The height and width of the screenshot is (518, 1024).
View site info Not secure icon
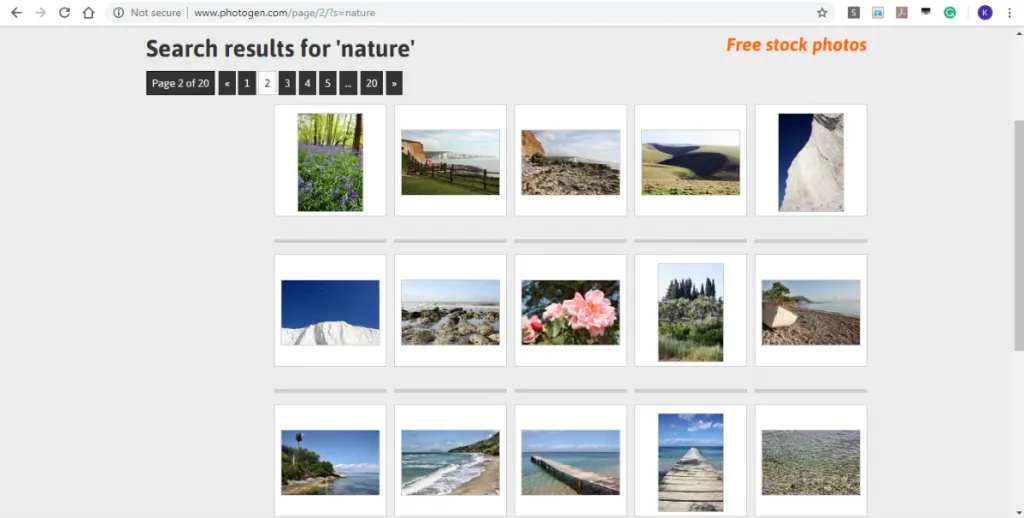coord(118,12)
